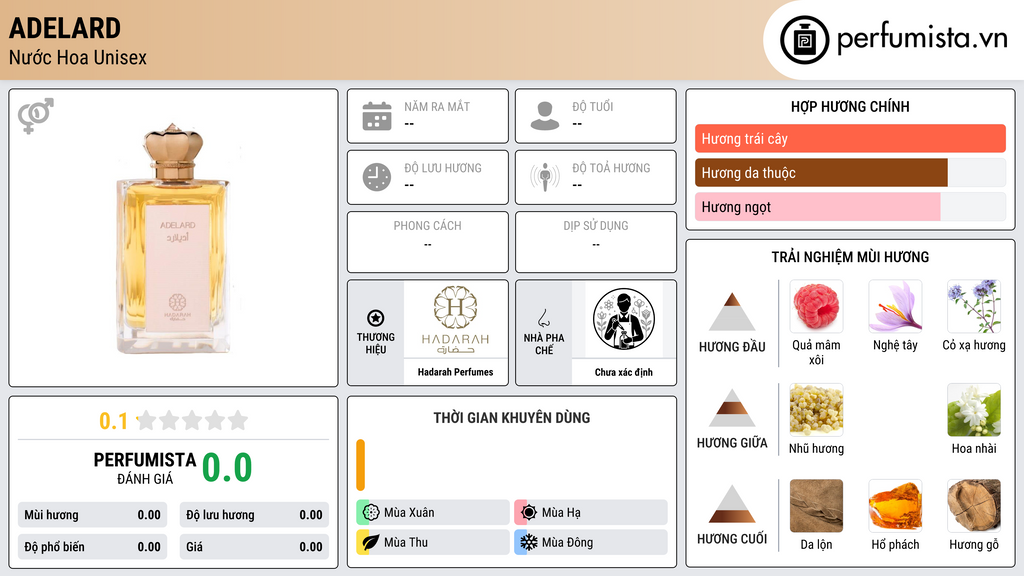Click the Adelard perfume bottle image
This screenshot has width=1024, height=576.
click(x=173, y=239)
